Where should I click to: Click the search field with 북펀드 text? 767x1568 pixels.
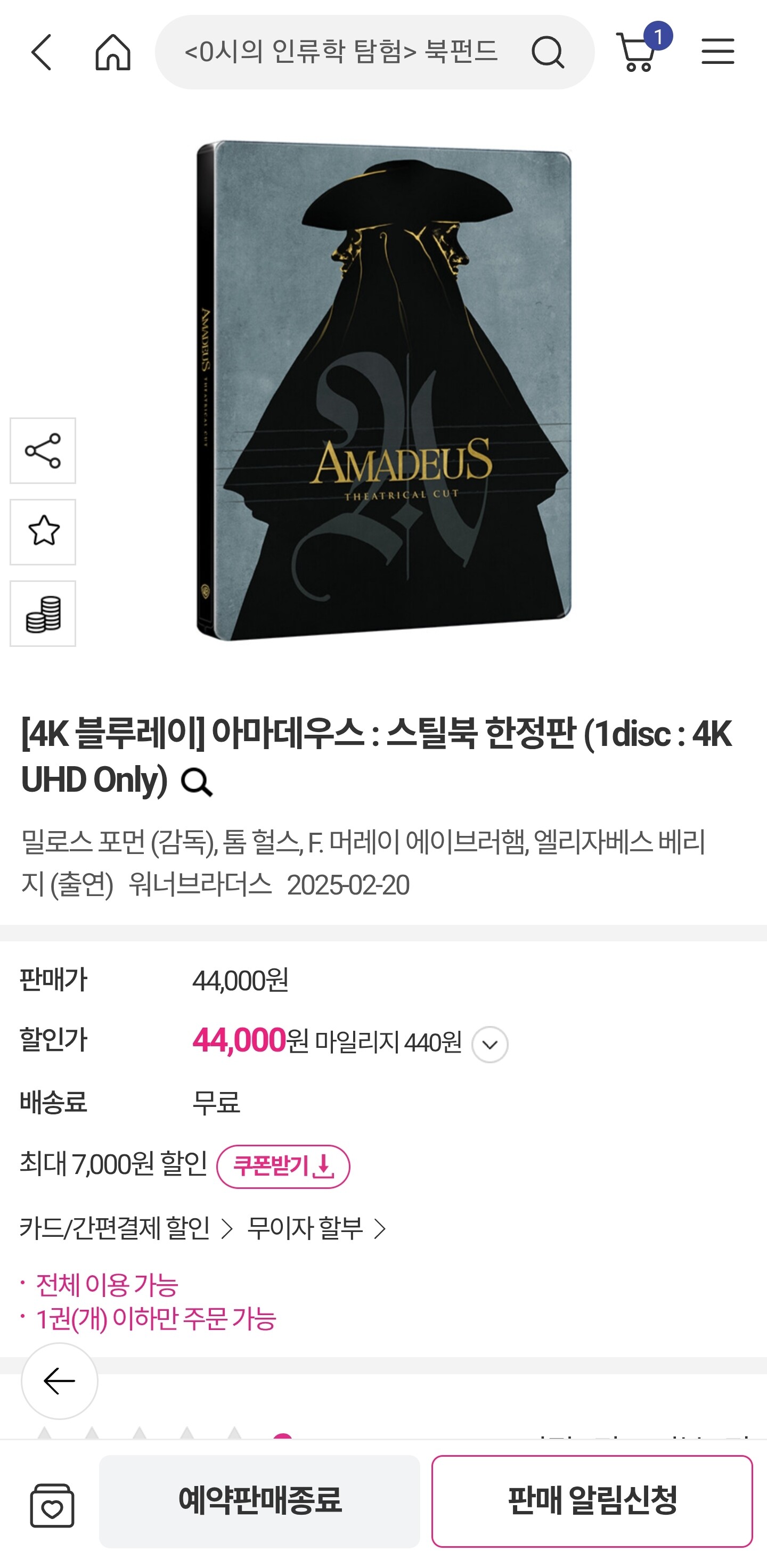(341, 52)
